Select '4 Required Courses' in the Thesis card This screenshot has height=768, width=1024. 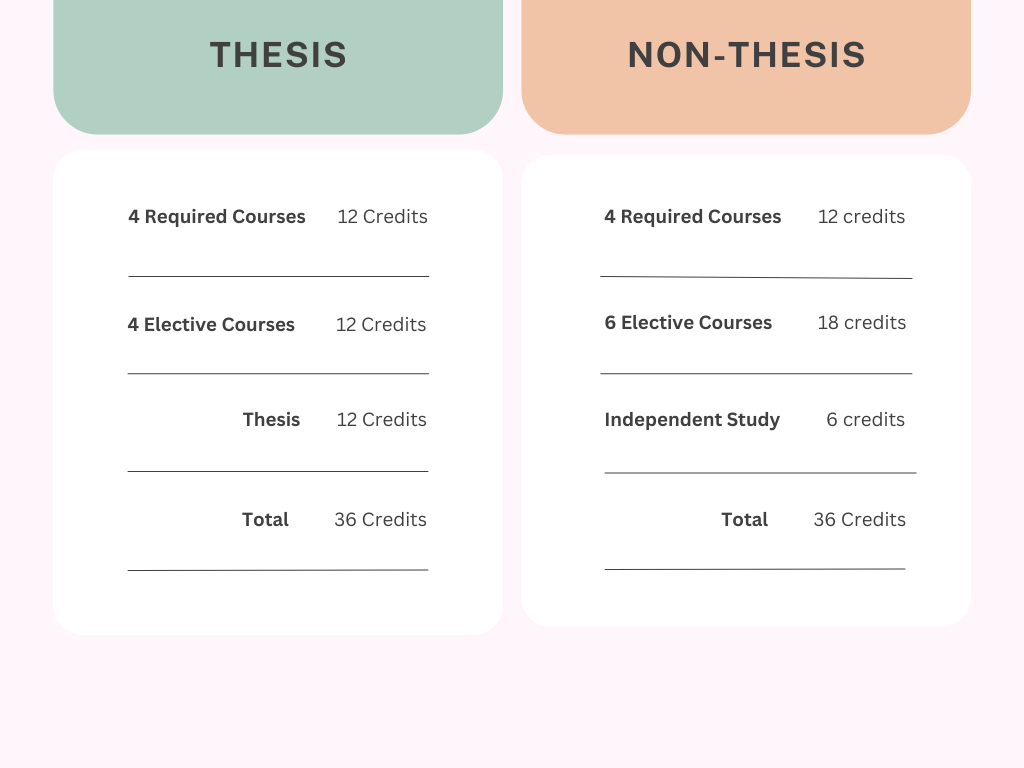217,217
